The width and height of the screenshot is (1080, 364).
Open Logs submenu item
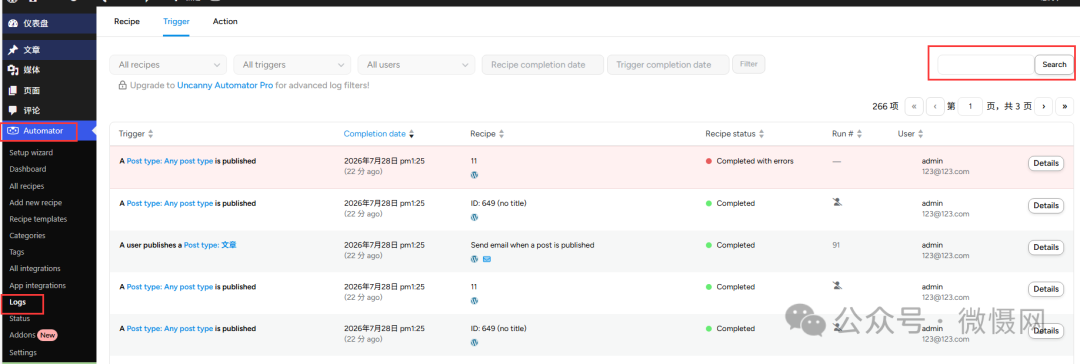pos(18,302)
